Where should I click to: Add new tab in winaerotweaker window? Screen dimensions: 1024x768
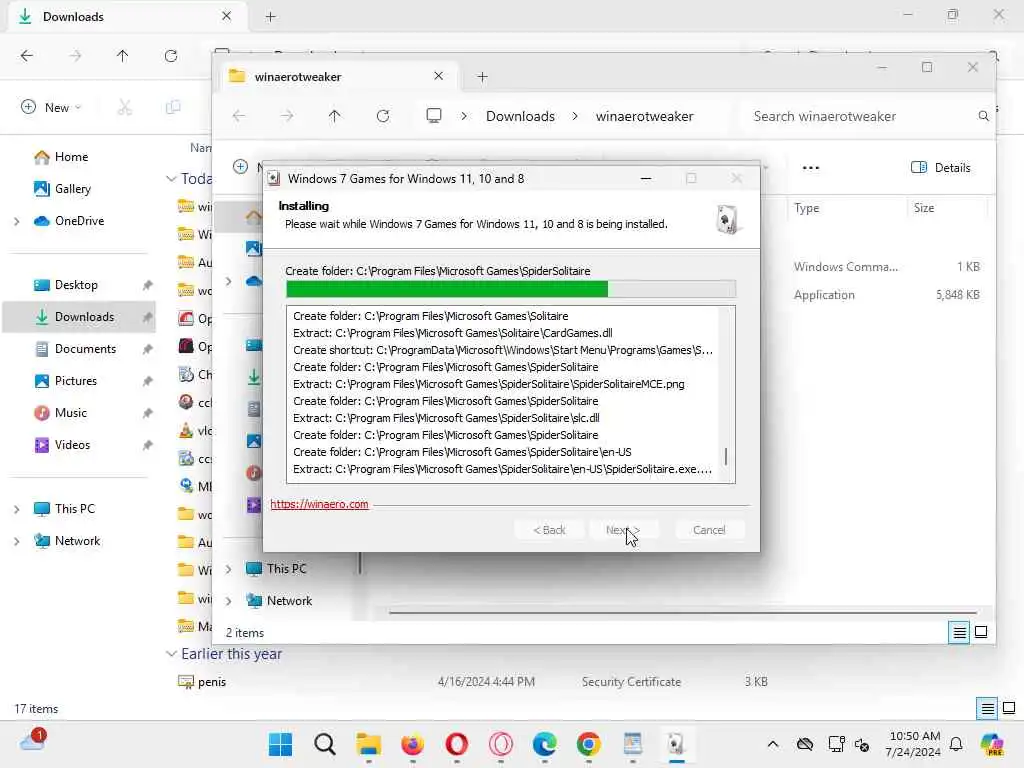[482, 77]
